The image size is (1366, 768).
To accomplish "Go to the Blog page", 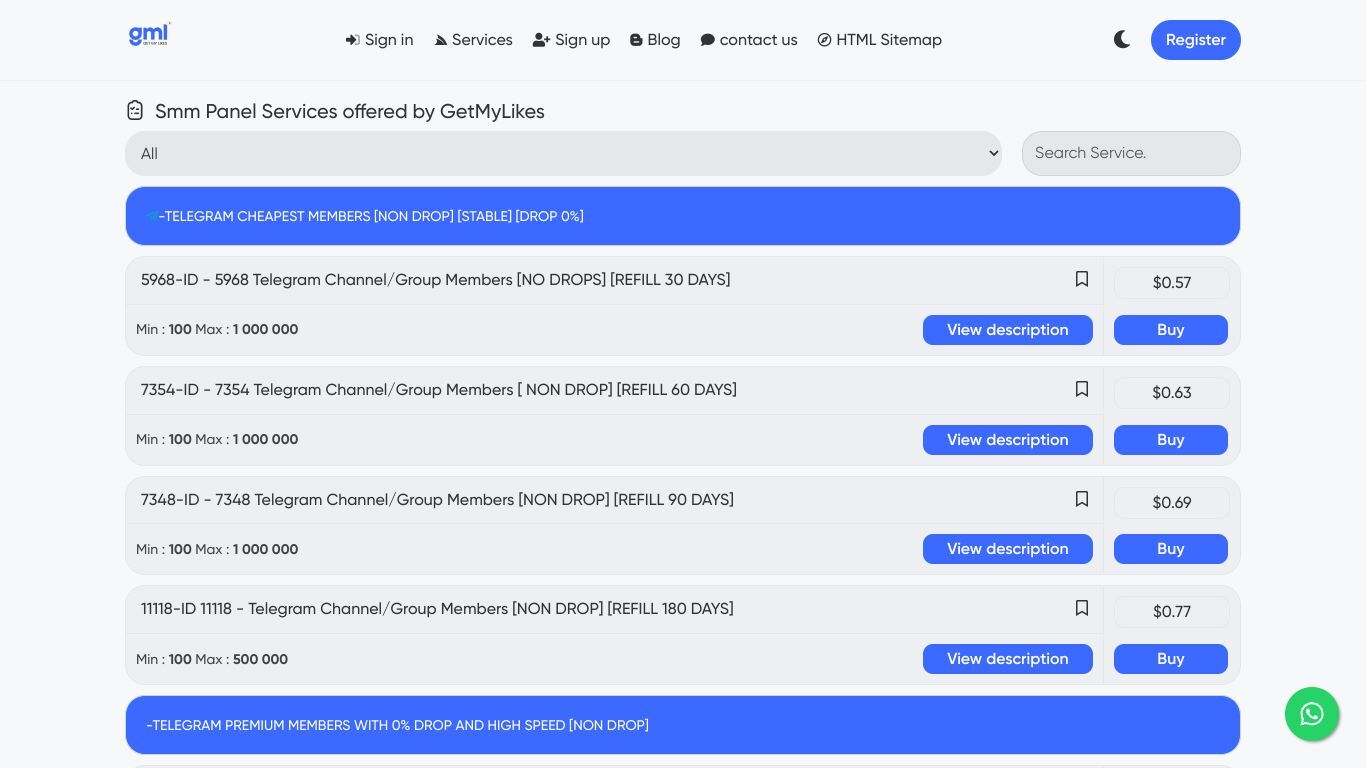I will click(x=655, y=40).
